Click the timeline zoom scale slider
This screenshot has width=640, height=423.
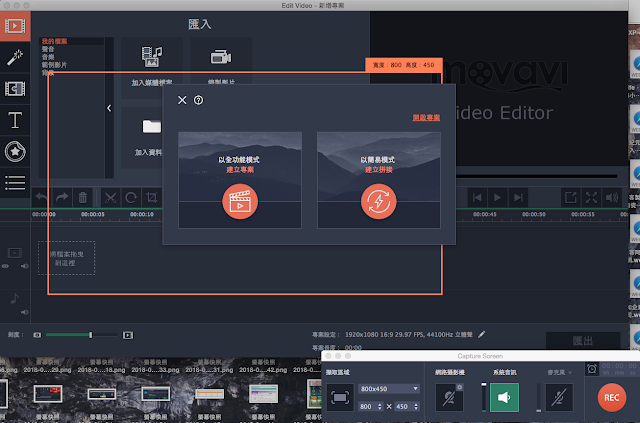(82, 335)
